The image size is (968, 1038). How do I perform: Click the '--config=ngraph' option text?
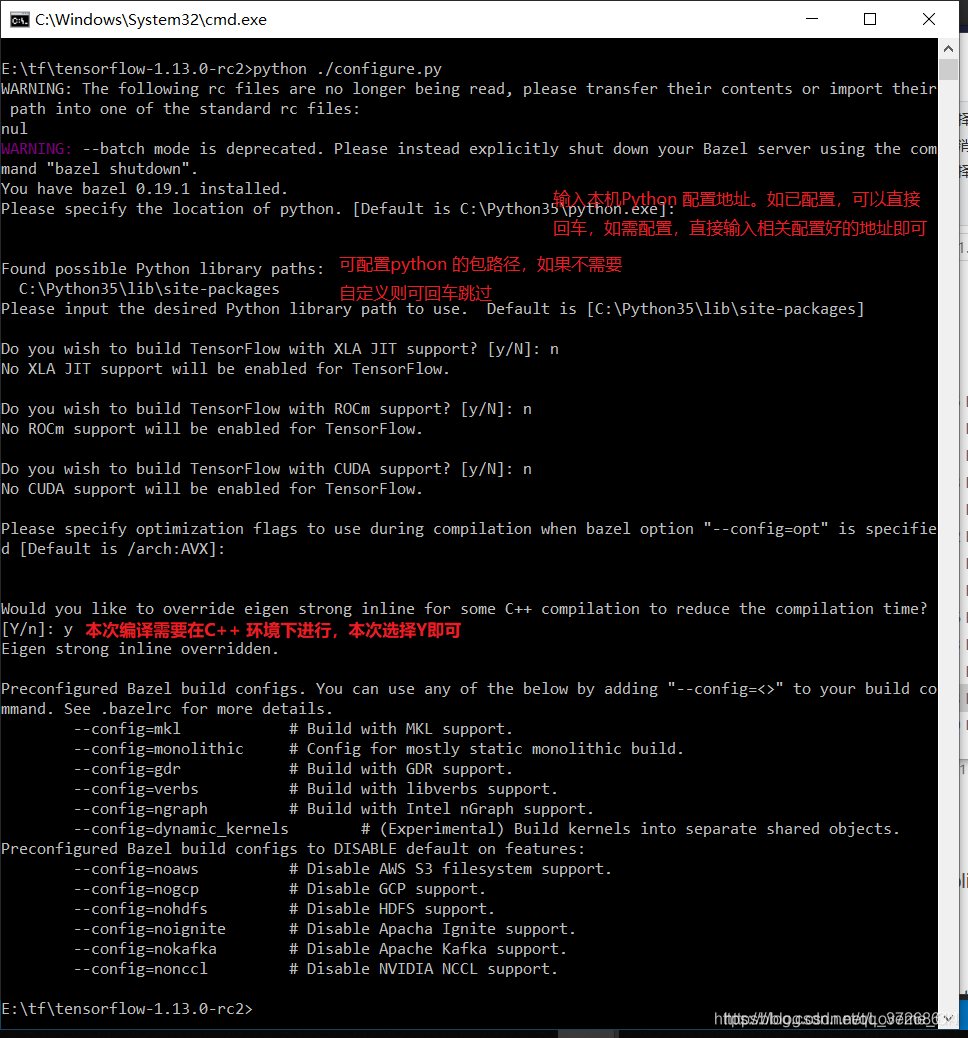coord(140,809)
